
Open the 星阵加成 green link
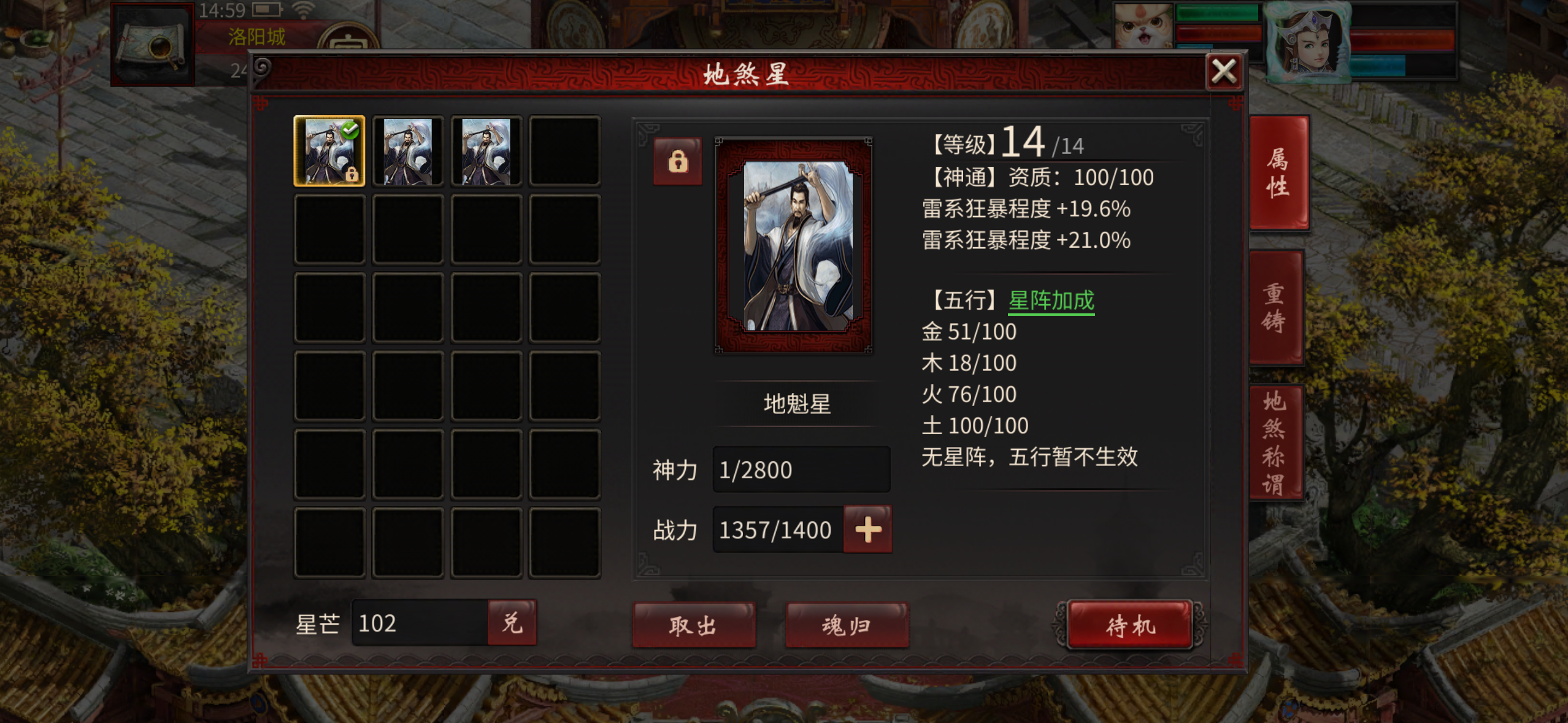coord(1051,300)
